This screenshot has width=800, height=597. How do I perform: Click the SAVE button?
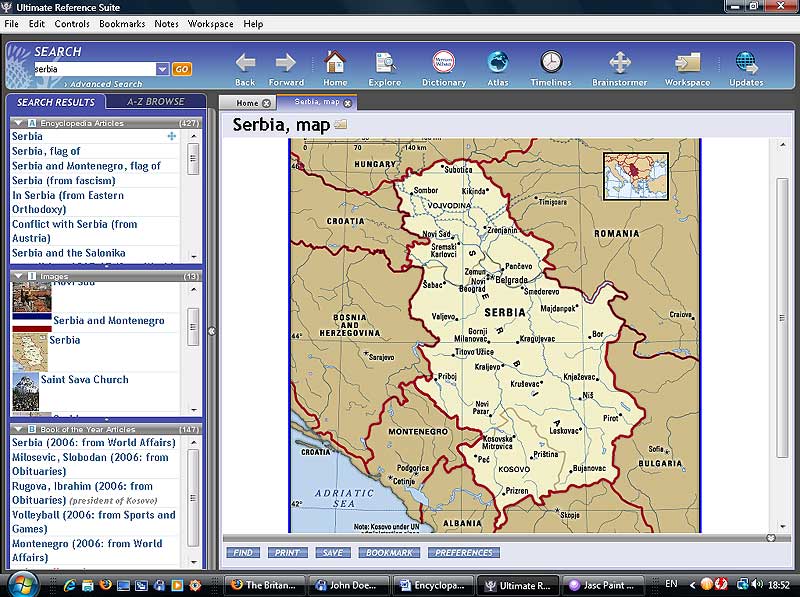332,553
